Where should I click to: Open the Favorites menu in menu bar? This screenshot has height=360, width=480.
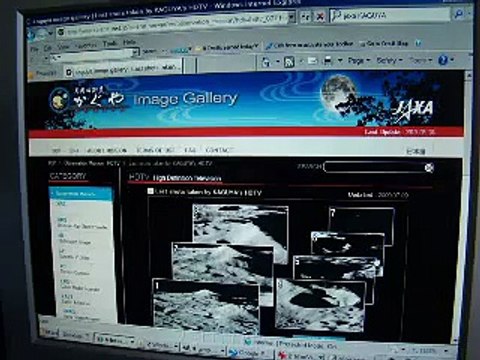click(86, 46)
